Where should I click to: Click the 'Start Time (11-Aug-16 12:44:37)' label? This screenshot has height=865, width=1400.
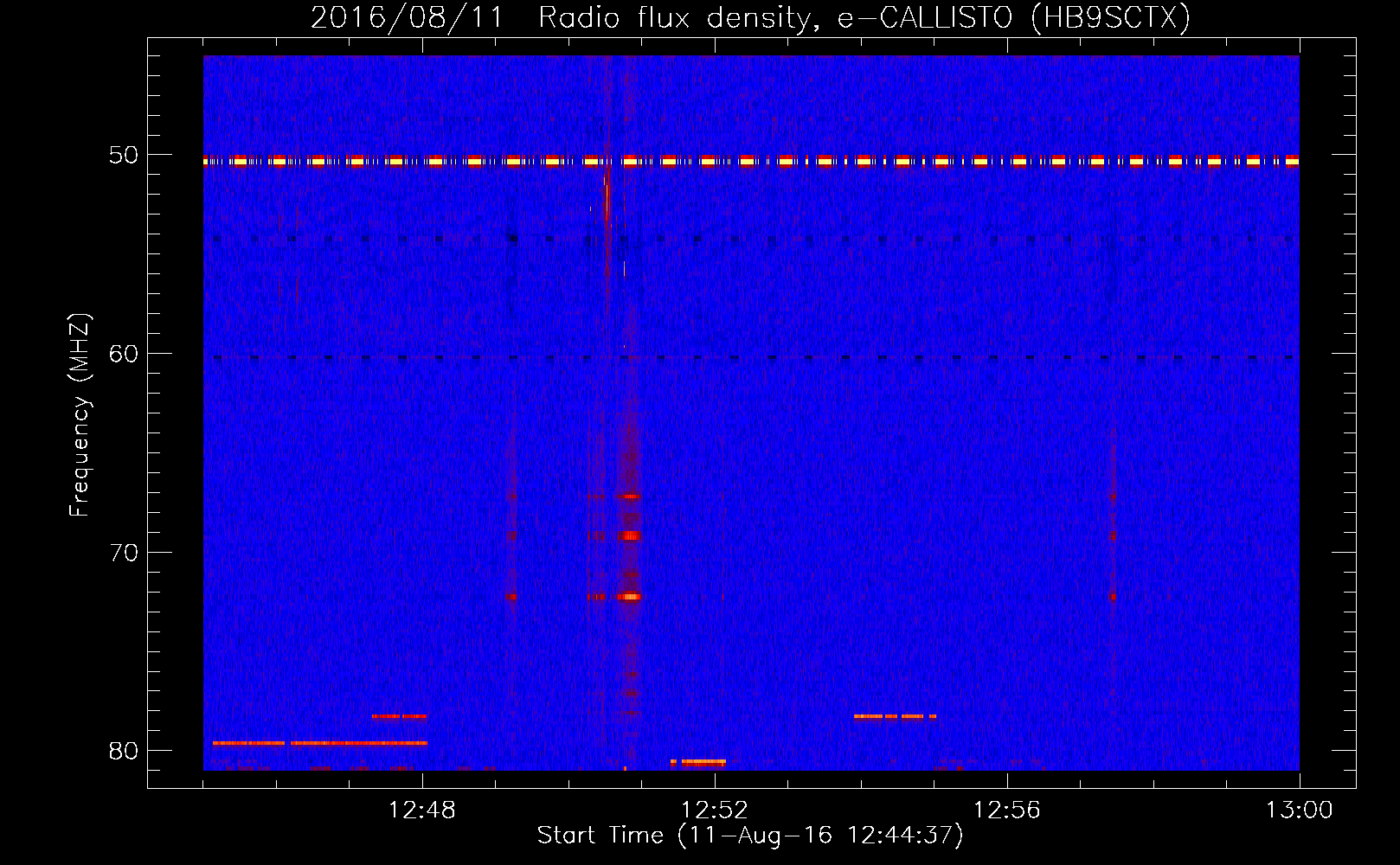coord(750,836)
